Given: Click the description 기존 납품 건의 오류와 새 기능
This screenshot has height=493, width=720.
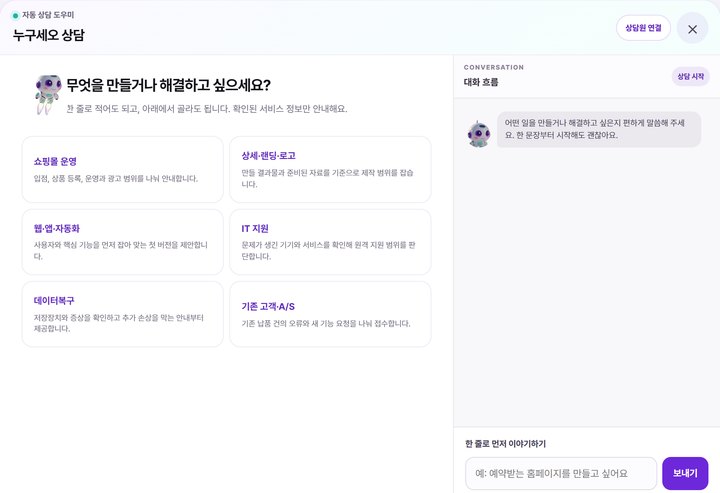Looking at the screenshot, I should click(326, 323).
